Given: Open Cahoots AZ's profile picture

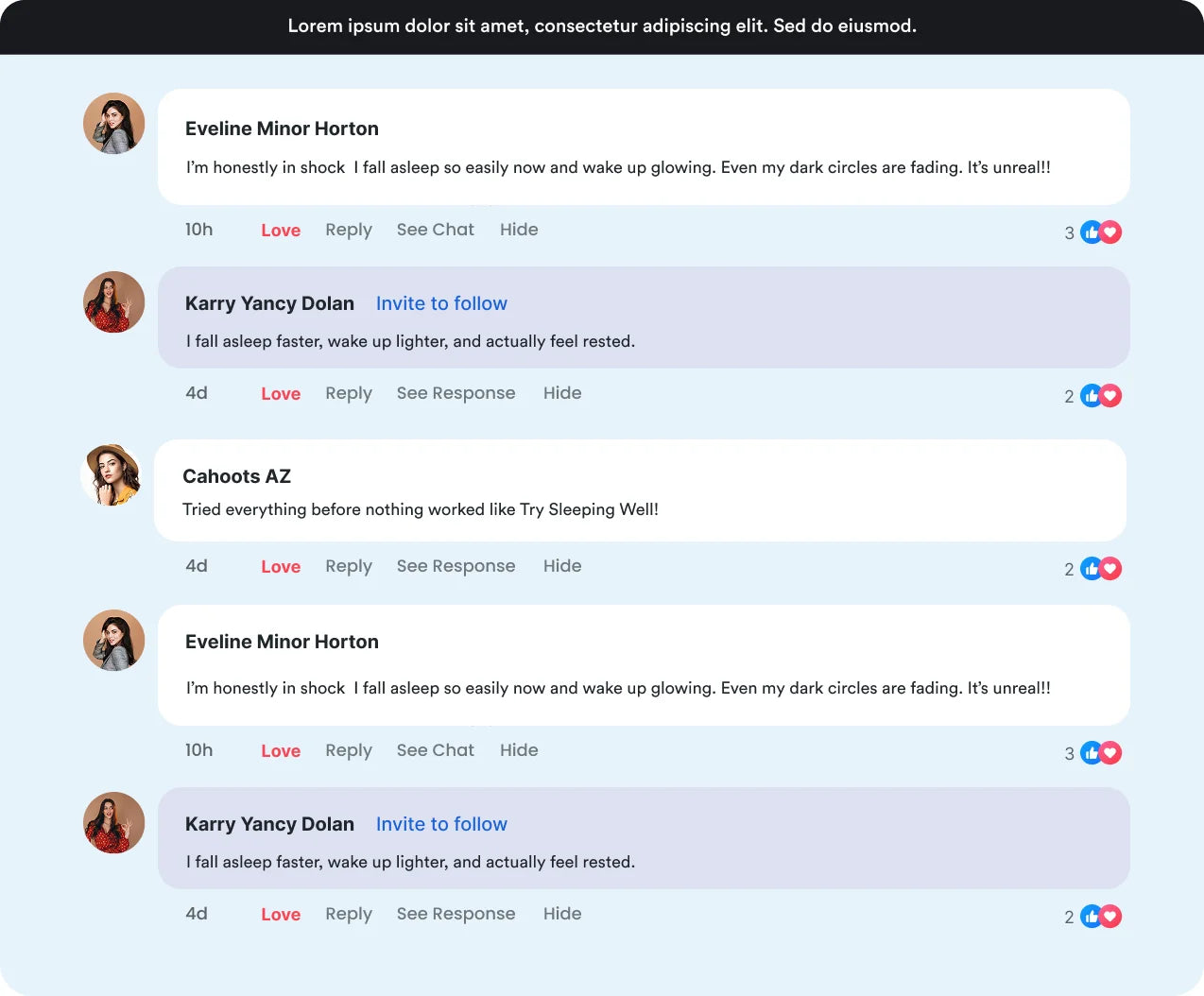Looking at the screenshot, I should click(112, 475).
